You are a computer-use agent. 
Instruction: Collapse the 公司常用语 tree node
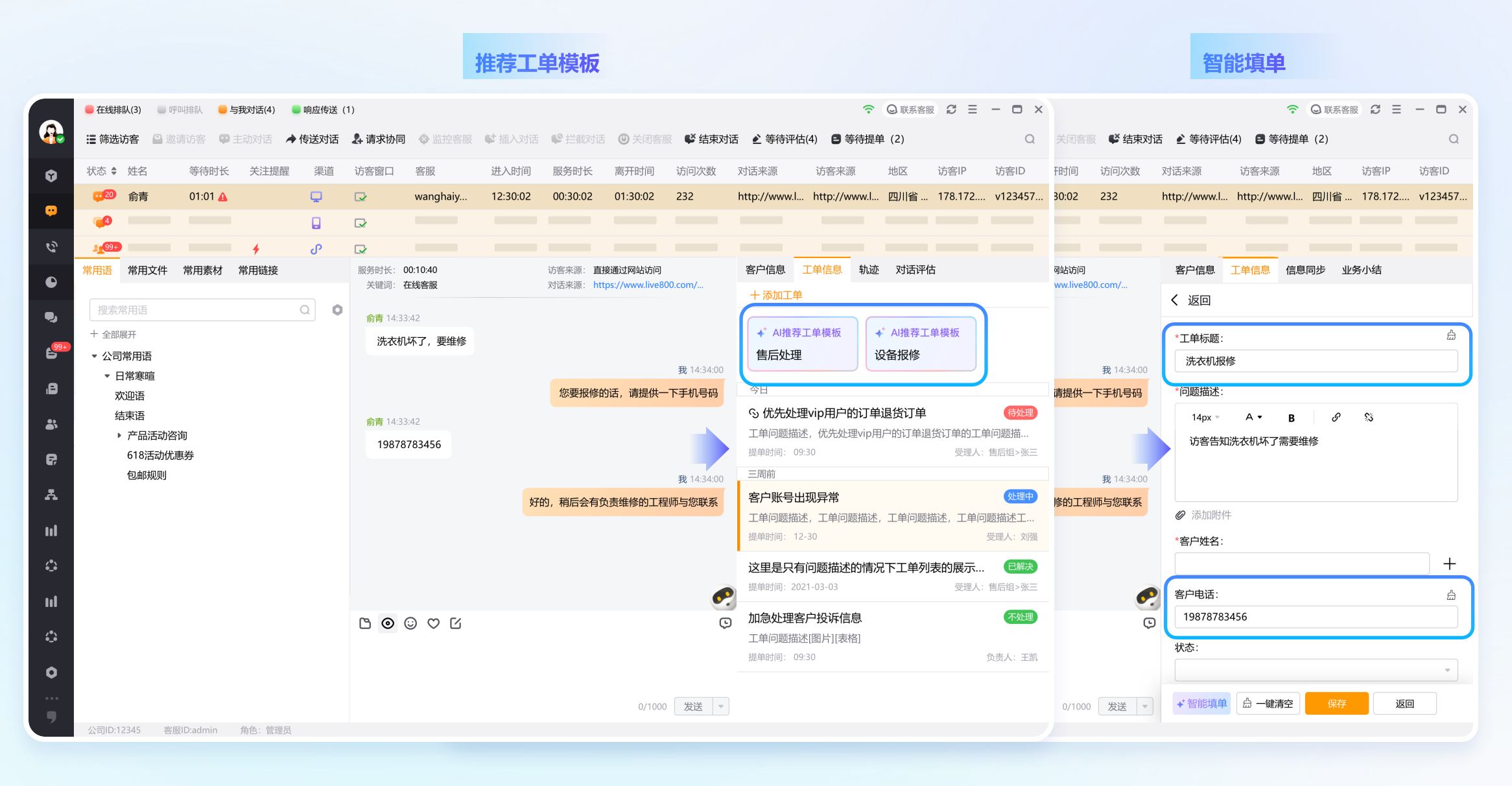[95, 356]
